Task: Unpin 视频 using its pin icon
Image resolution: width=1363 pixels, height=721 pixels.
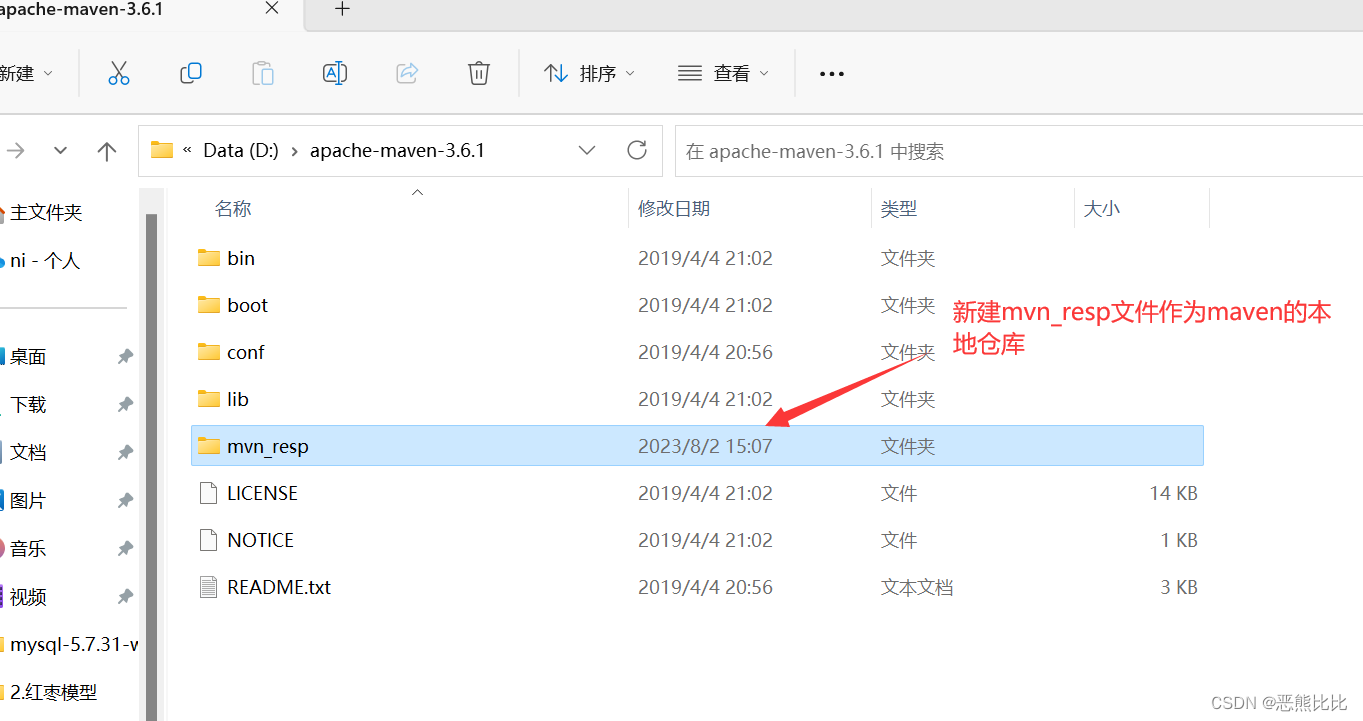Action: tap(125, 596)
